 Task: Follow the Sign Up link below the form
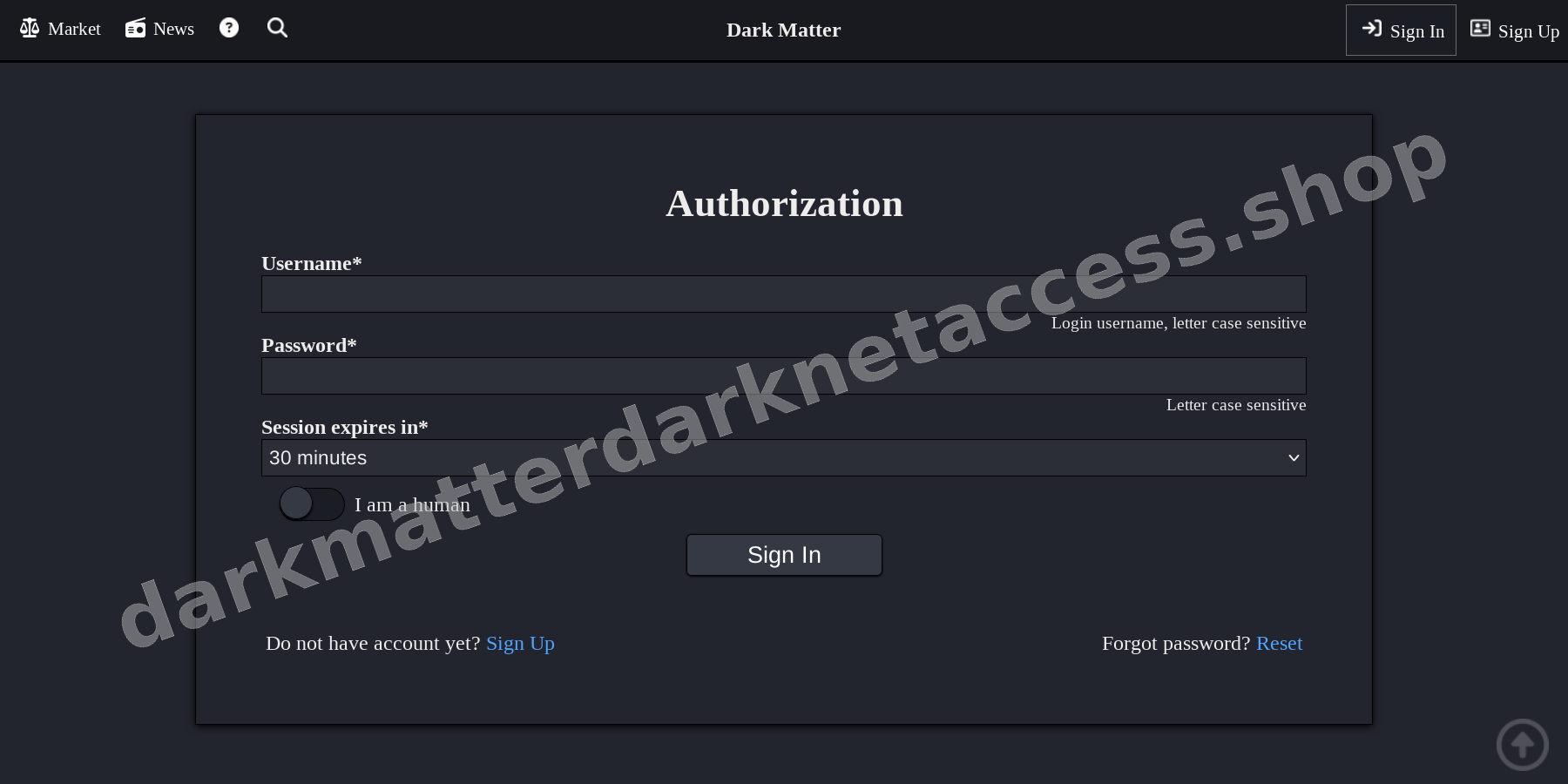[520, 643]
